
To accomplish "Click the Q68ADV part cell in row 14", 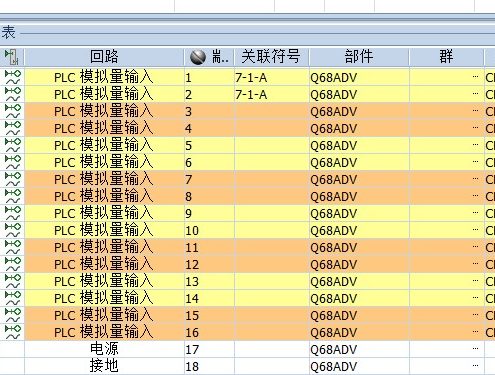I will coord(359,298).
